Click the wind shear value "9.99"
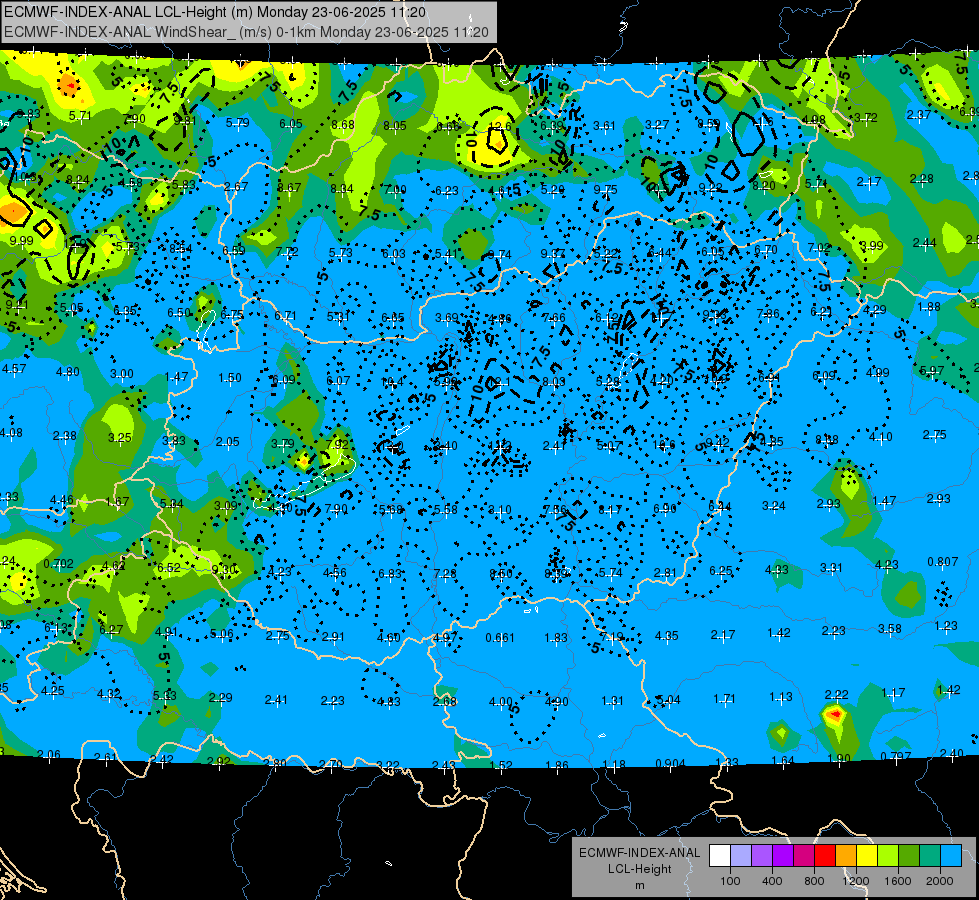Viewport: 979px width, 900px height. 21,240
